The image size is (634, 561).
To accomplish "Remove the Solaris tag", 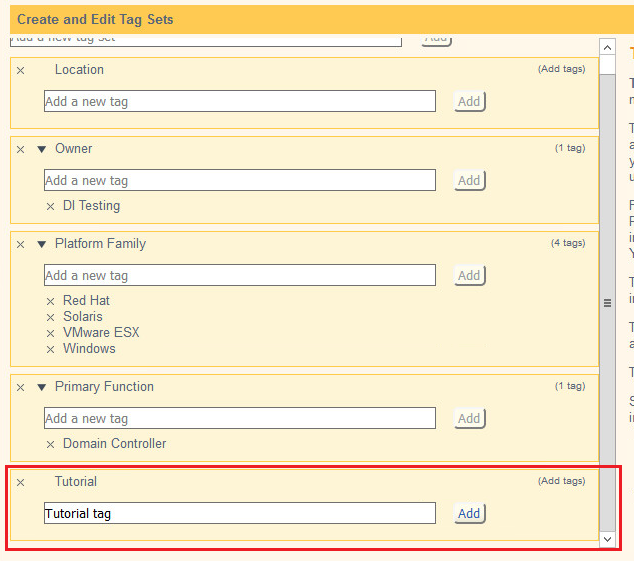I will [50, 317].
